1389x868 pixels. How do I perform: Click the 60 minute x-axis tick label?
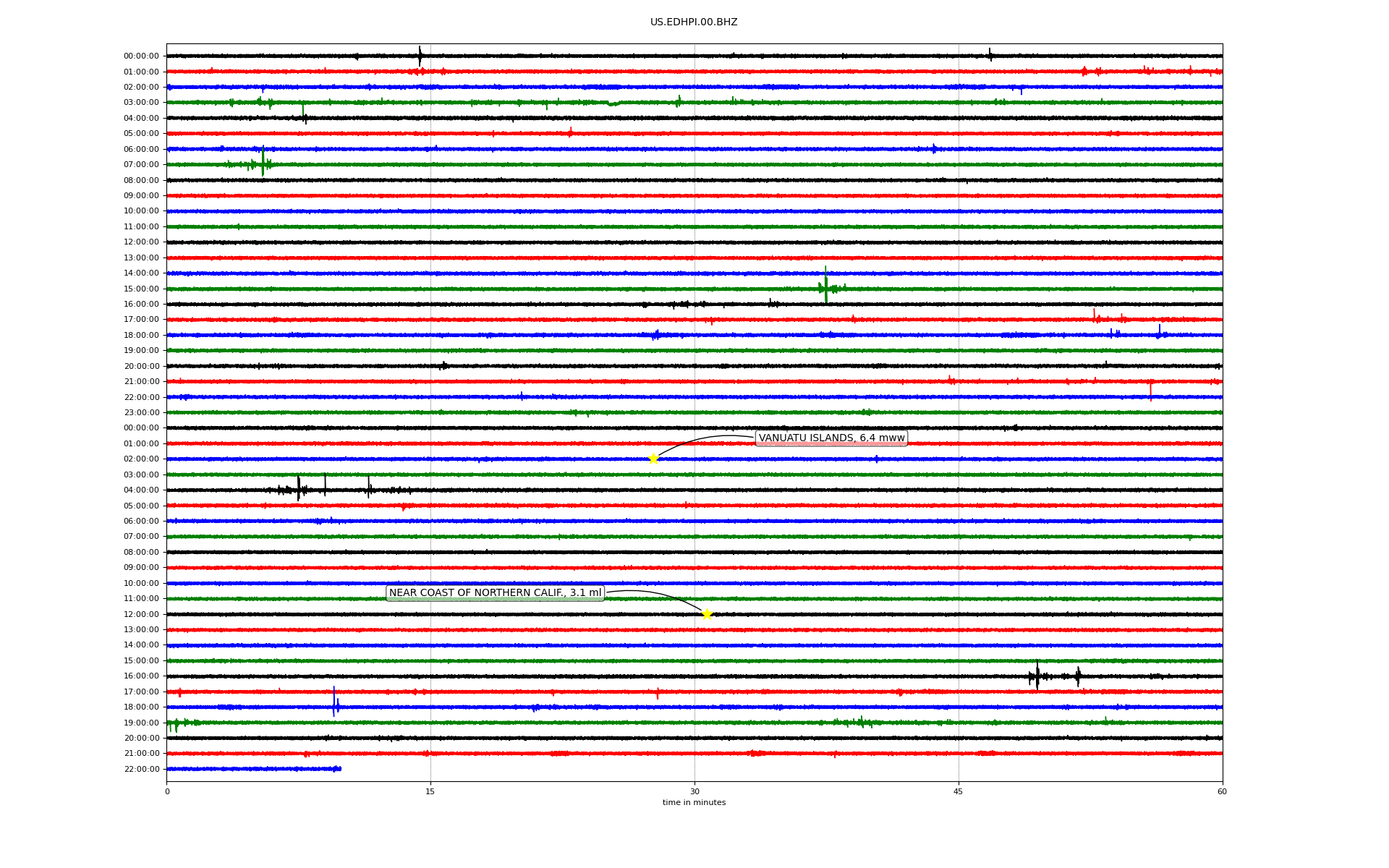pos(1222,791)
